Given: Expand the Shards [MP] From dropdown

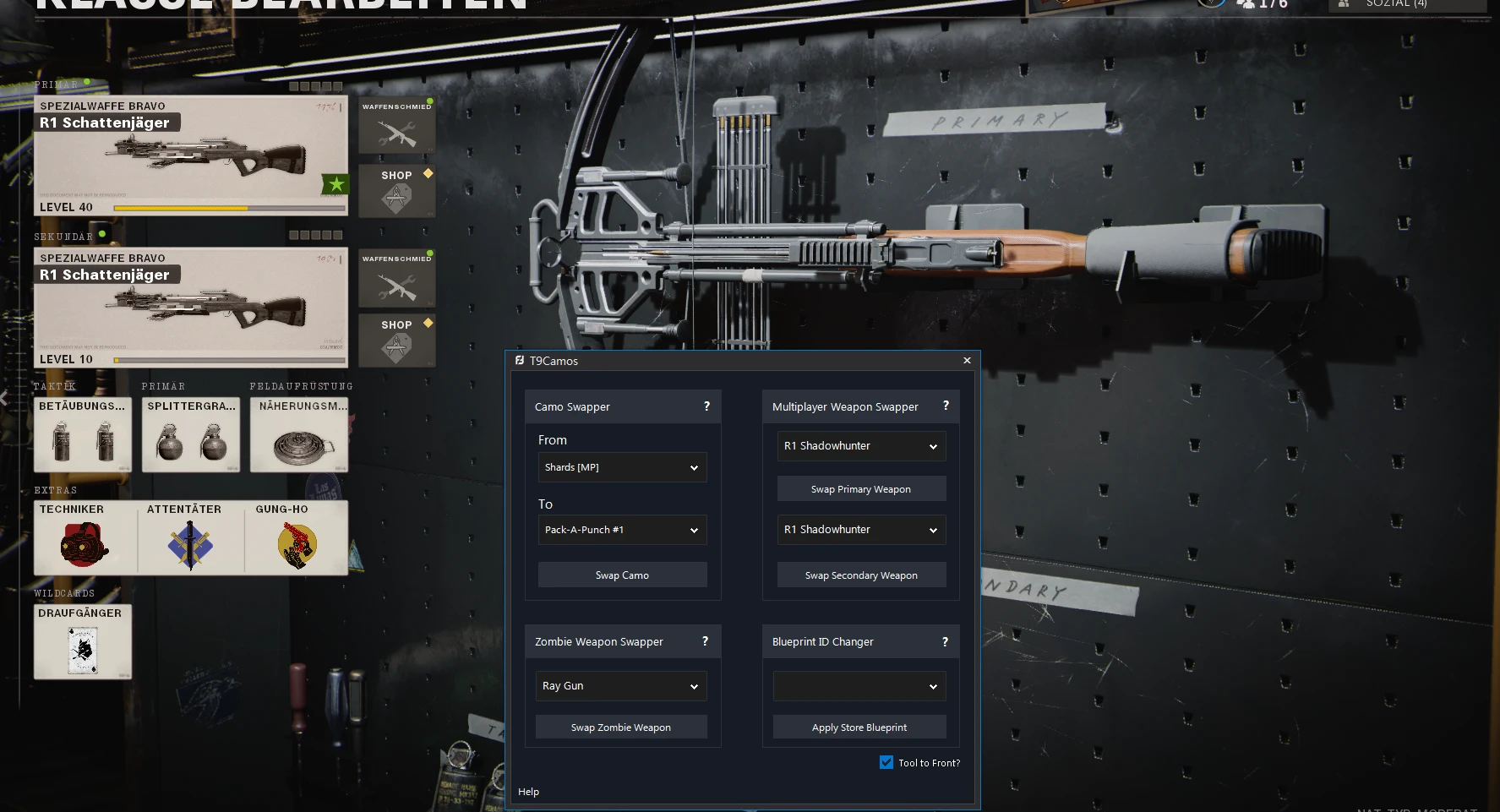Looking at the screenshot, I should coord(622,467).
